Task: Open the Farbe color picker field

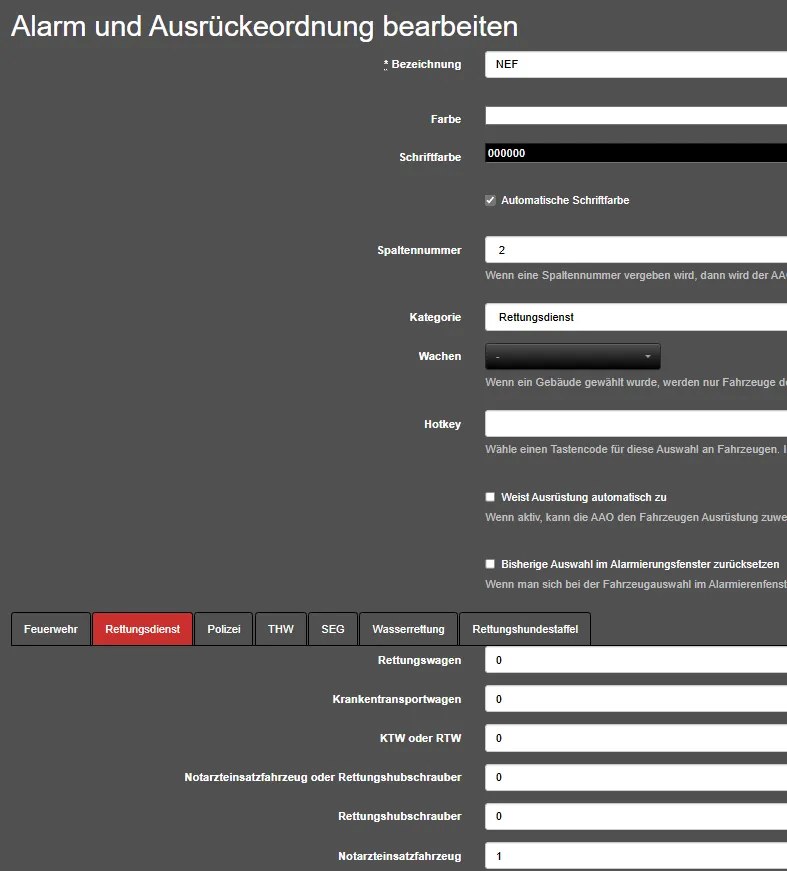Action: 635,116
